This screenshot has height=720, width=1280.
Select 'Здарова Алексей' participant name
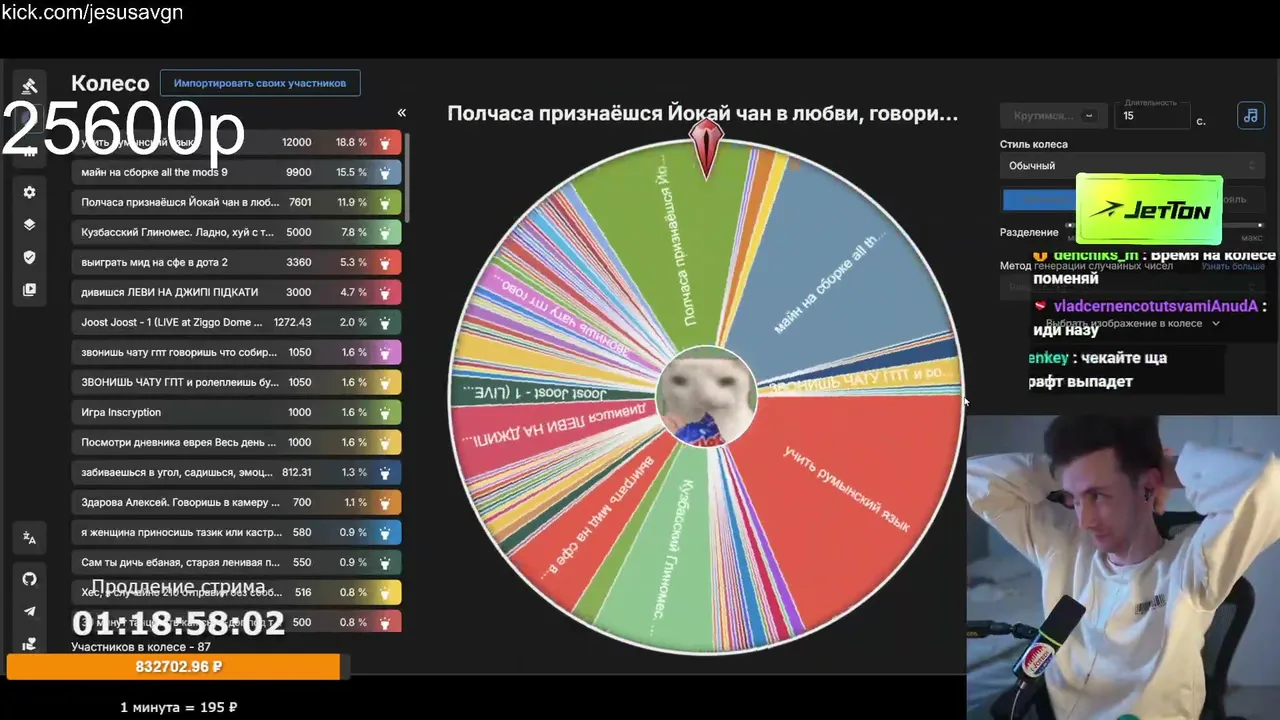tap(180, 502)
